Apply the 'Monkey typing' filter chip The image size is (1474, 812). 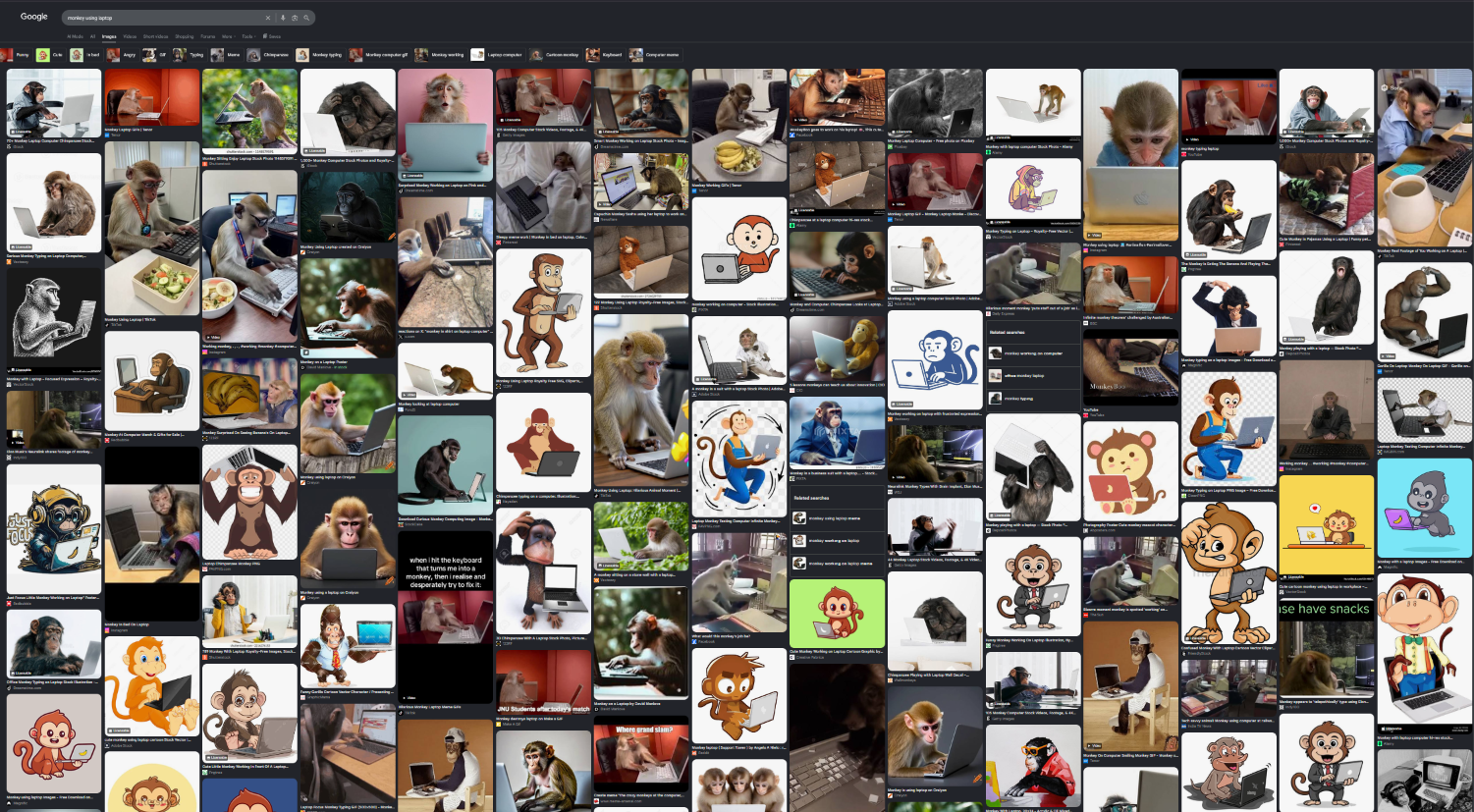click(320, 55)
